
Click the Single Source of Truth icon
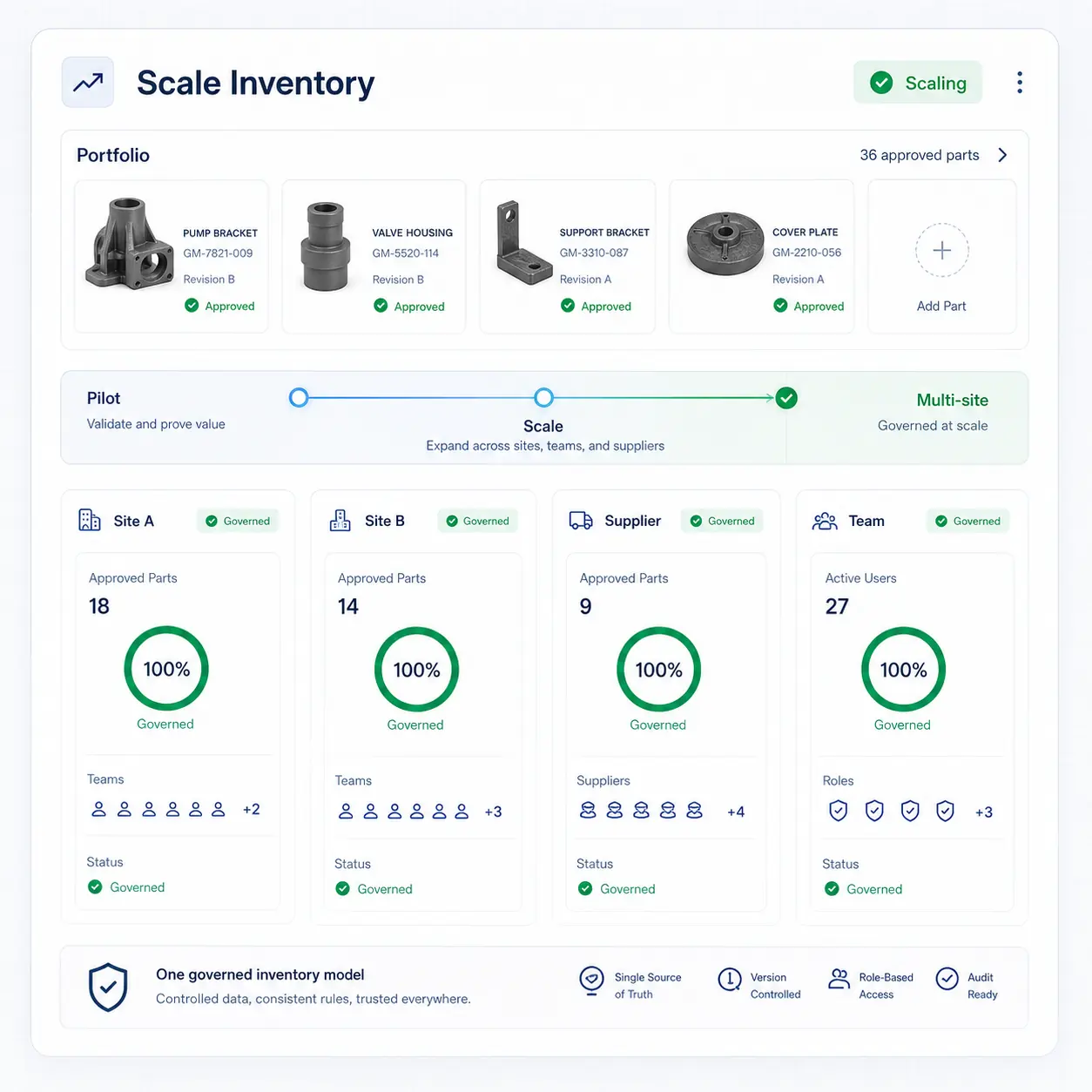tap(591, 981)
